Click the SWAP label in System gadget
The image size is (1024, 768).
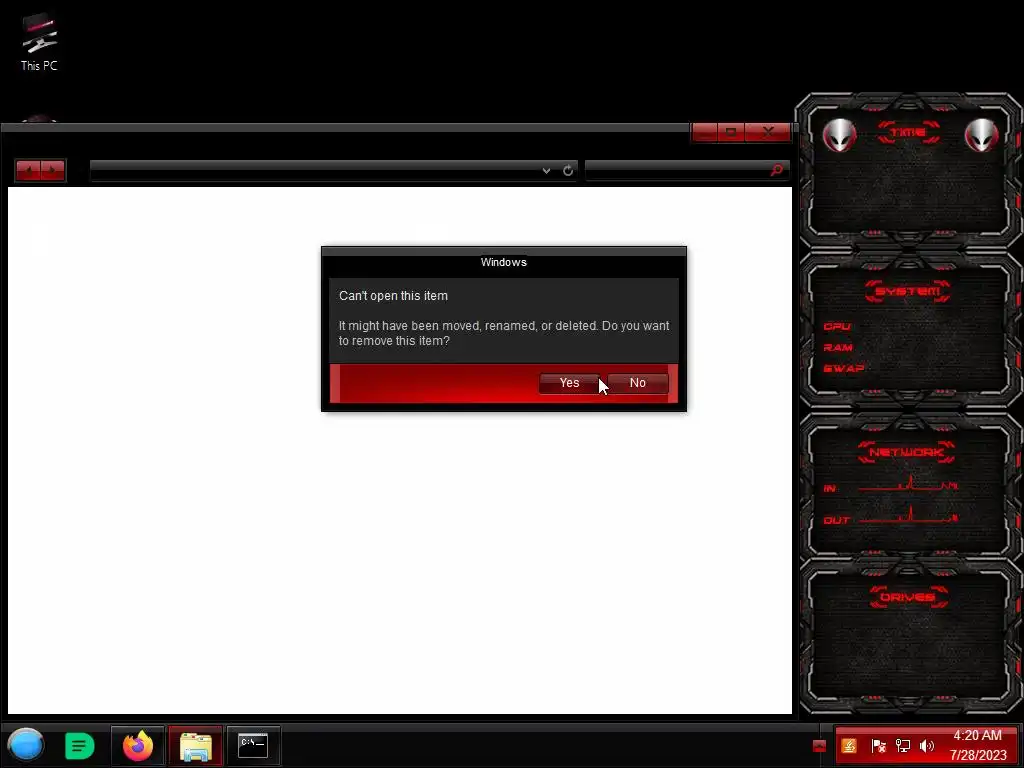(844, 368)
